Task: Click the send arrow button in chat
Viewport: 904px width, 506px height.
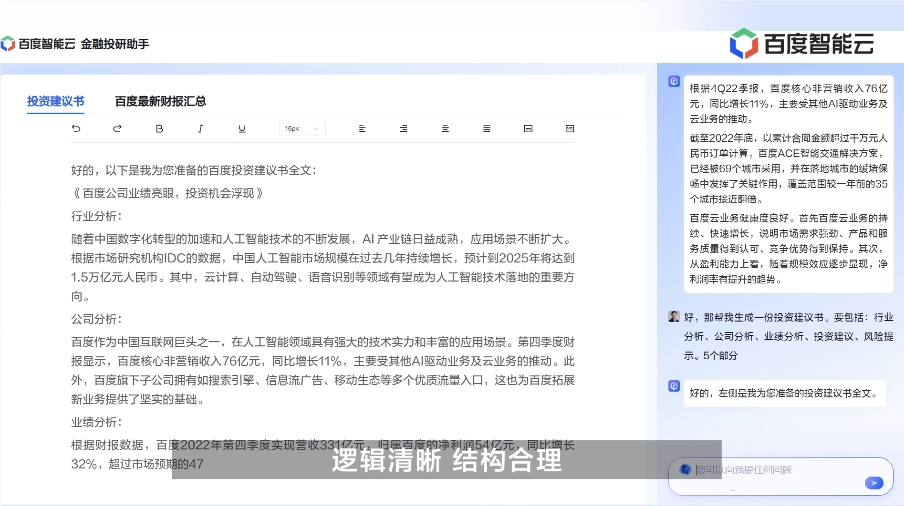Action: click(874, 483)
